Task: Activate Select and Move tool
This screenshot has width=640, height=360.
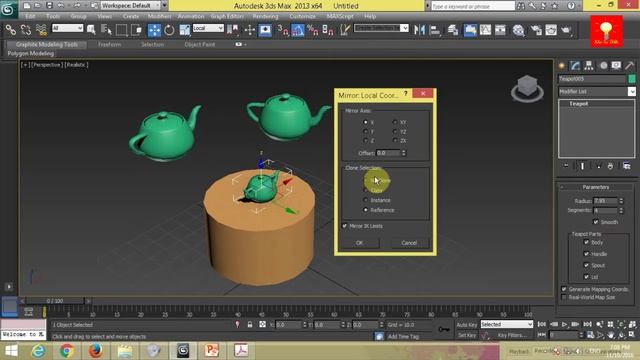Action: tap(154, 30)
